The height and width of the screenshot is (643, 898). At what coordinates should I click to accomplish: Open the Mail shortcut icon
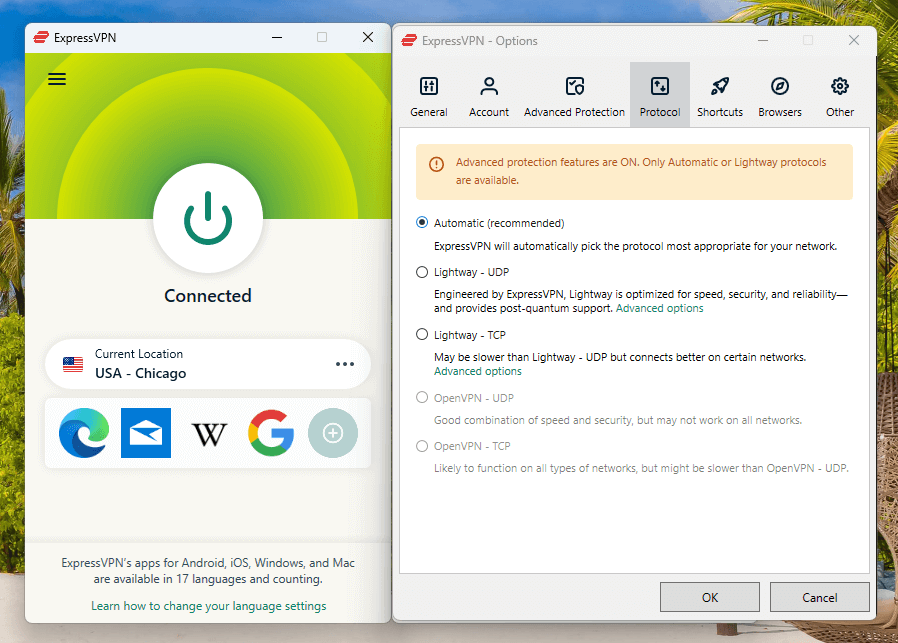click(x=146, y=433)
